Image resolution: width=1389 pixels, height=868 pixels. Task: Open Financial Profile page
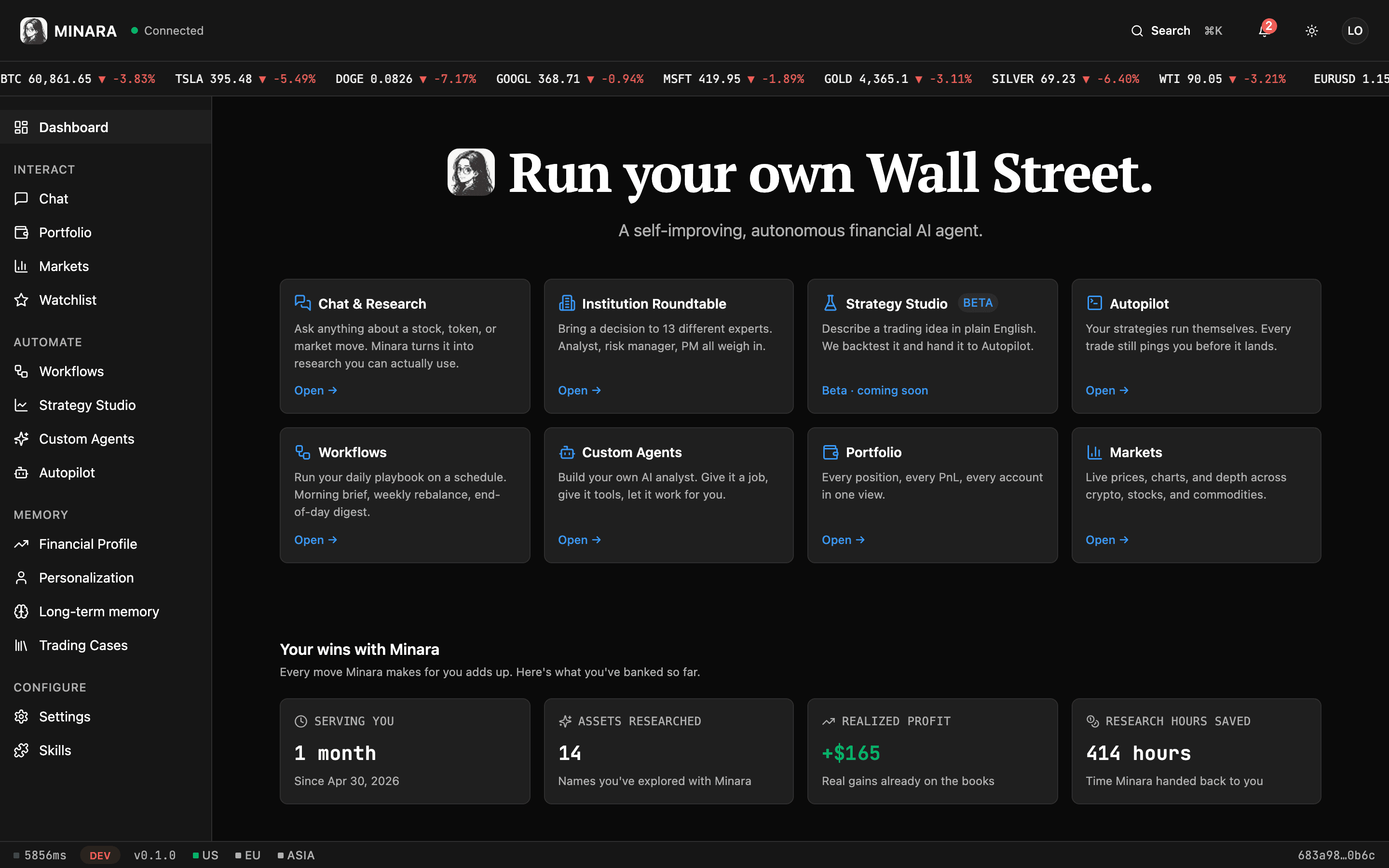[106, 544]
